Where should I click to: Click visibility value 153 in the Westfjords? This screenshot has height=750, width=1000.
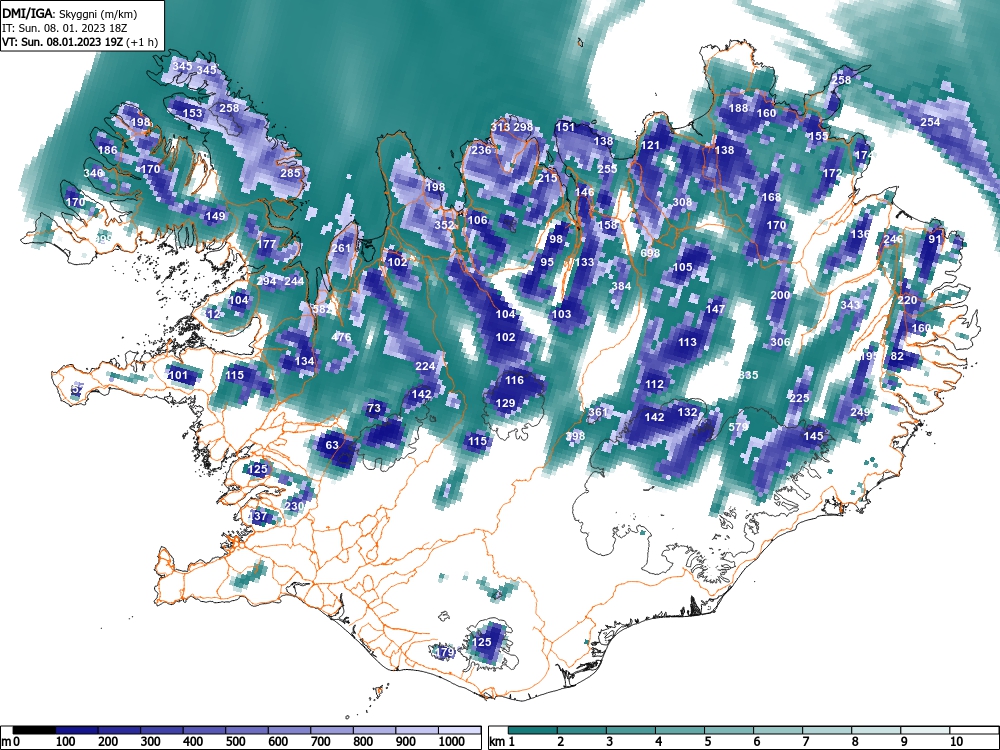pyautogui.click(x=192, y=113)
